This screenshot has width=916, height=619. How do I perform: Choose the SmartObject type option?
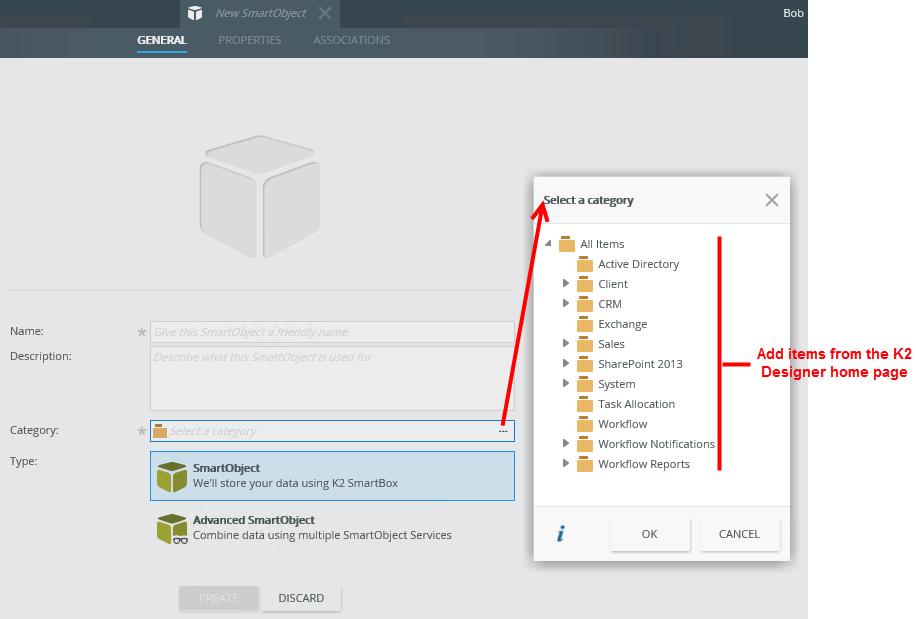332,475
